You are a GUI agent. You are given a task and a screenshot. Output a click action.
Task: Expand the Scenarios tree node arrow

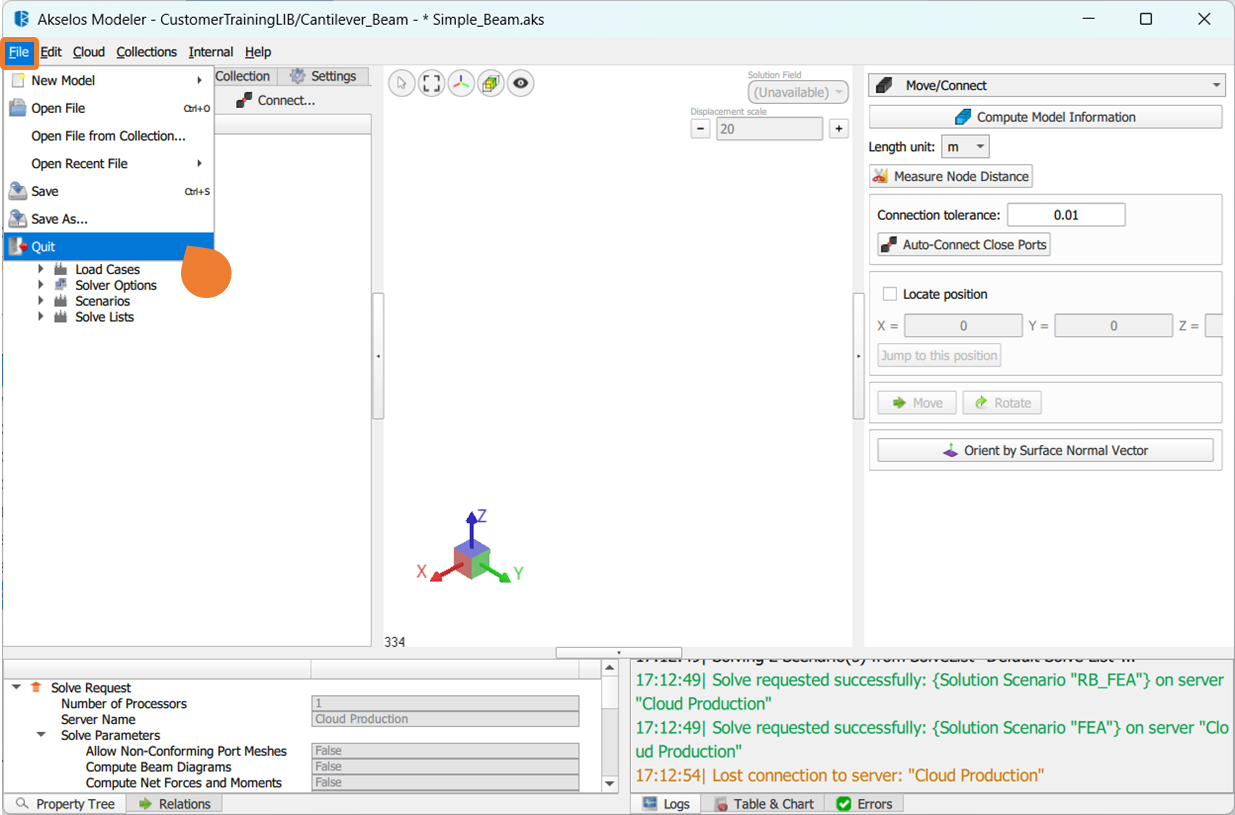point(41,301)
